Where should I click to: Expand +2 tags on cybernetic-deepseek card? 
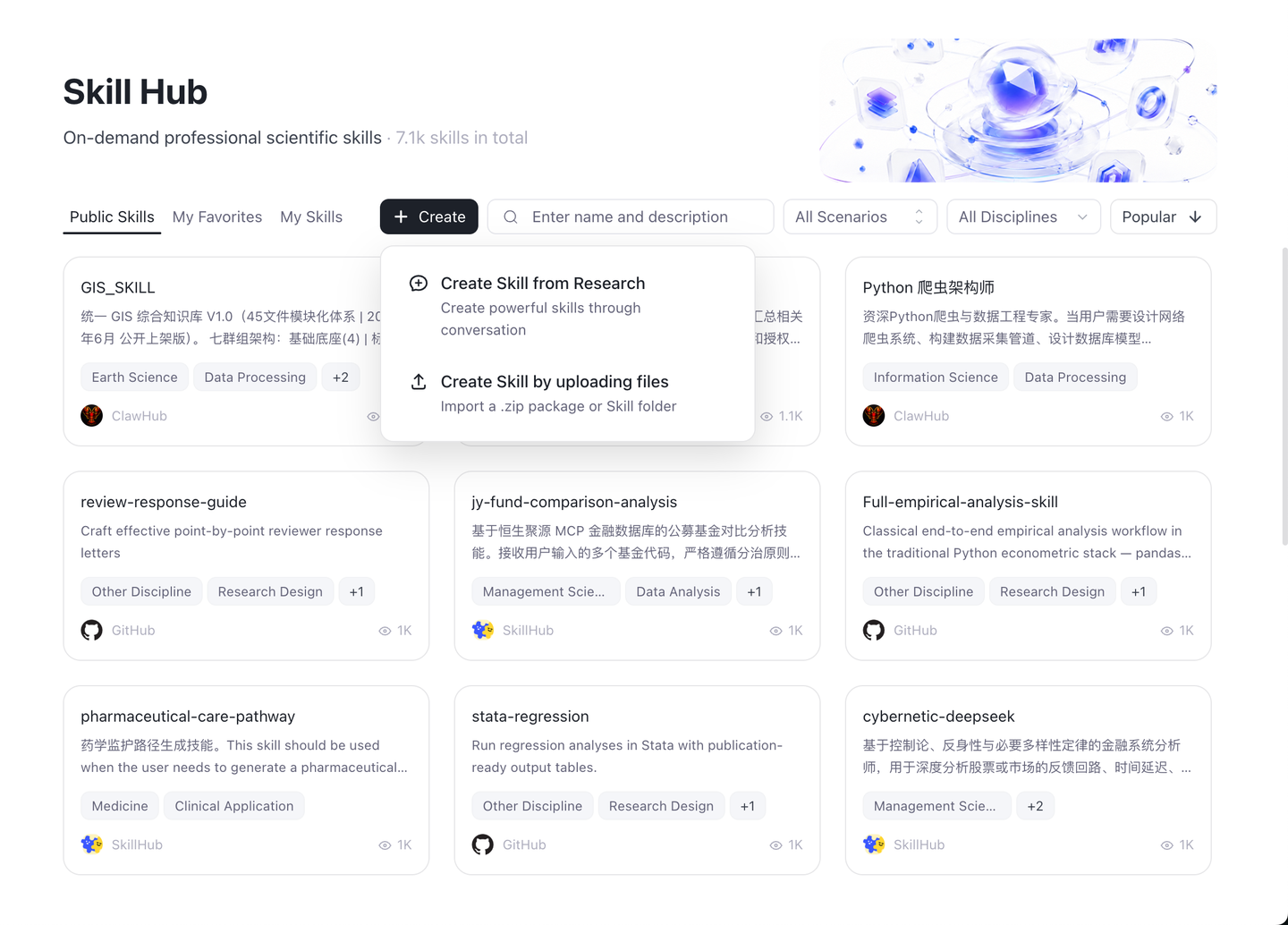click(x=1035, y=806)
